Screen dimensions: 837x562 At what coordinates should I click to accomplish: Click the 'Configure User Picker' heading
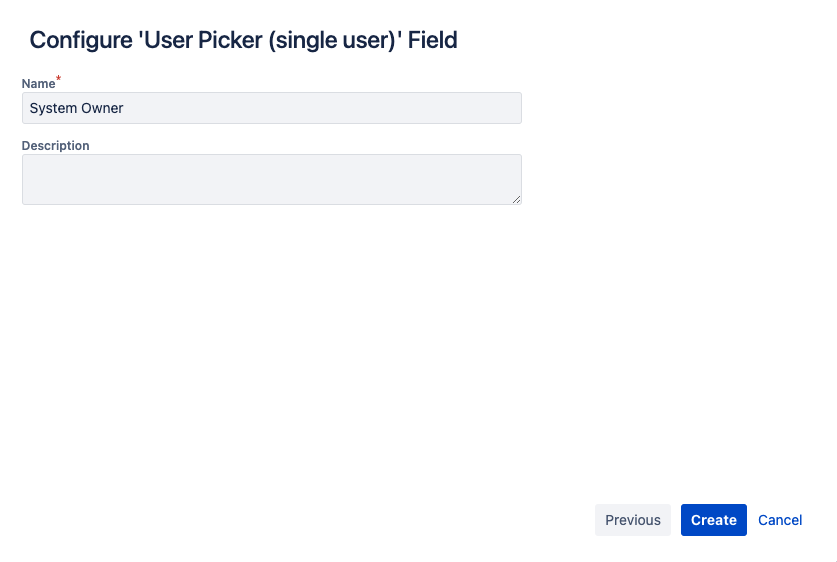point(243,40)
